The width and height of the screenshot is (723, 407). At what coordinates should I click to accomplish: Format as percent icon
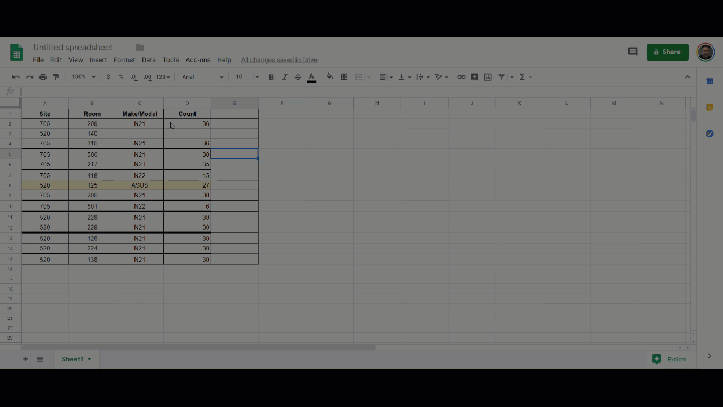[x=121, y=77]
